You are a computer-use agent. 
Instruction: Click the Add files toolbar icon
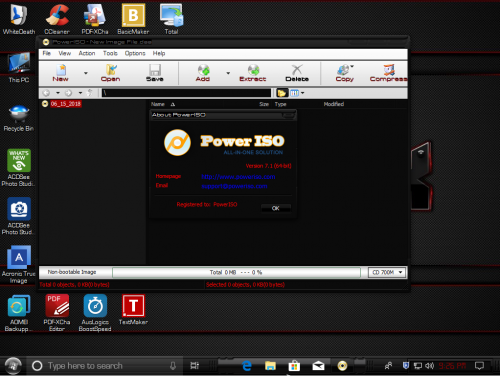click(x=203, y=73)
